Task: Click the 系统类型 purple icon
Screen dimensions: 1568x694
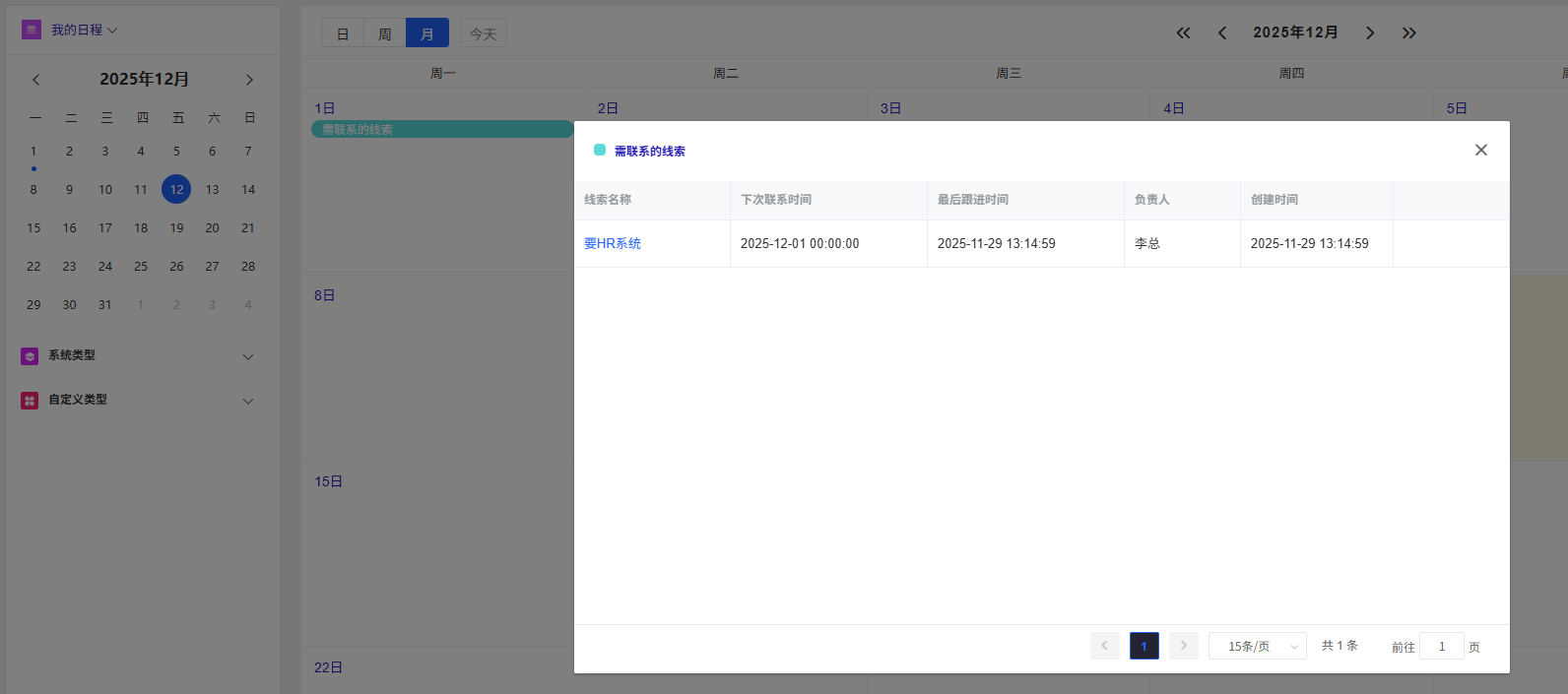Action: pyautogui.click(x=30, y=356)
